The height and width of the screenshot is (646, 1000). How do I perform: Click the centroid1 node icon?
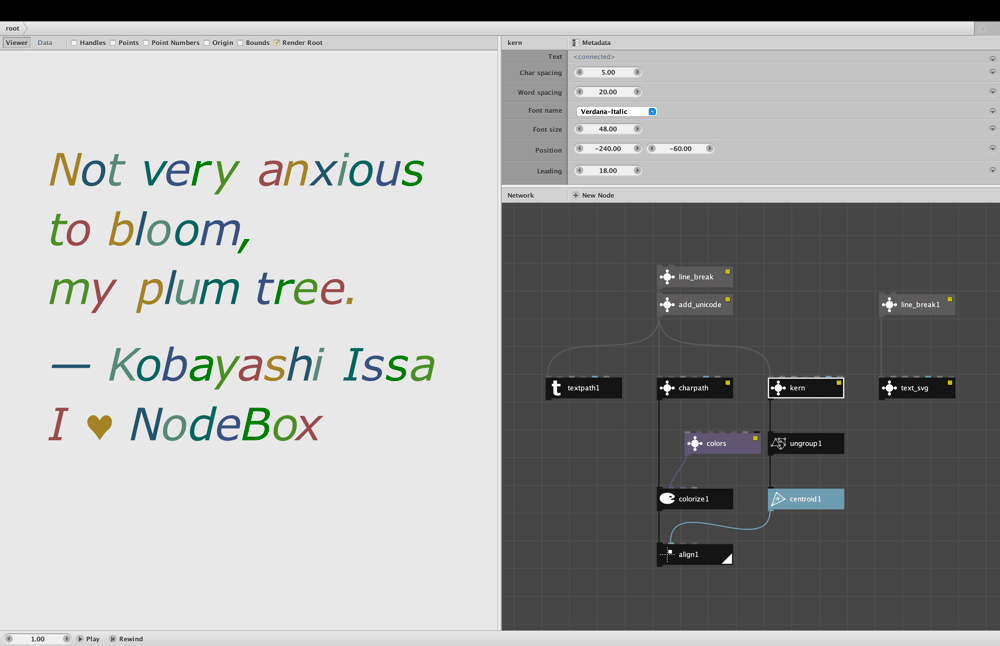point(778,499)
